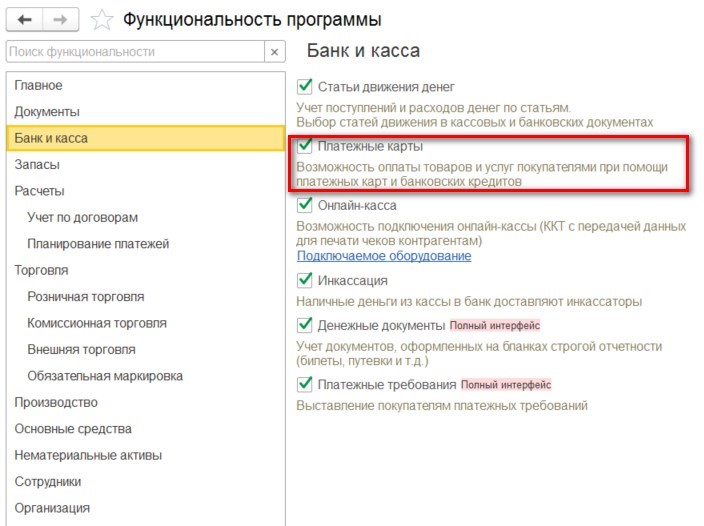Click the 'Функциональность программы' window title
Viewport: 704px width, 526px height.
point(252,20)
